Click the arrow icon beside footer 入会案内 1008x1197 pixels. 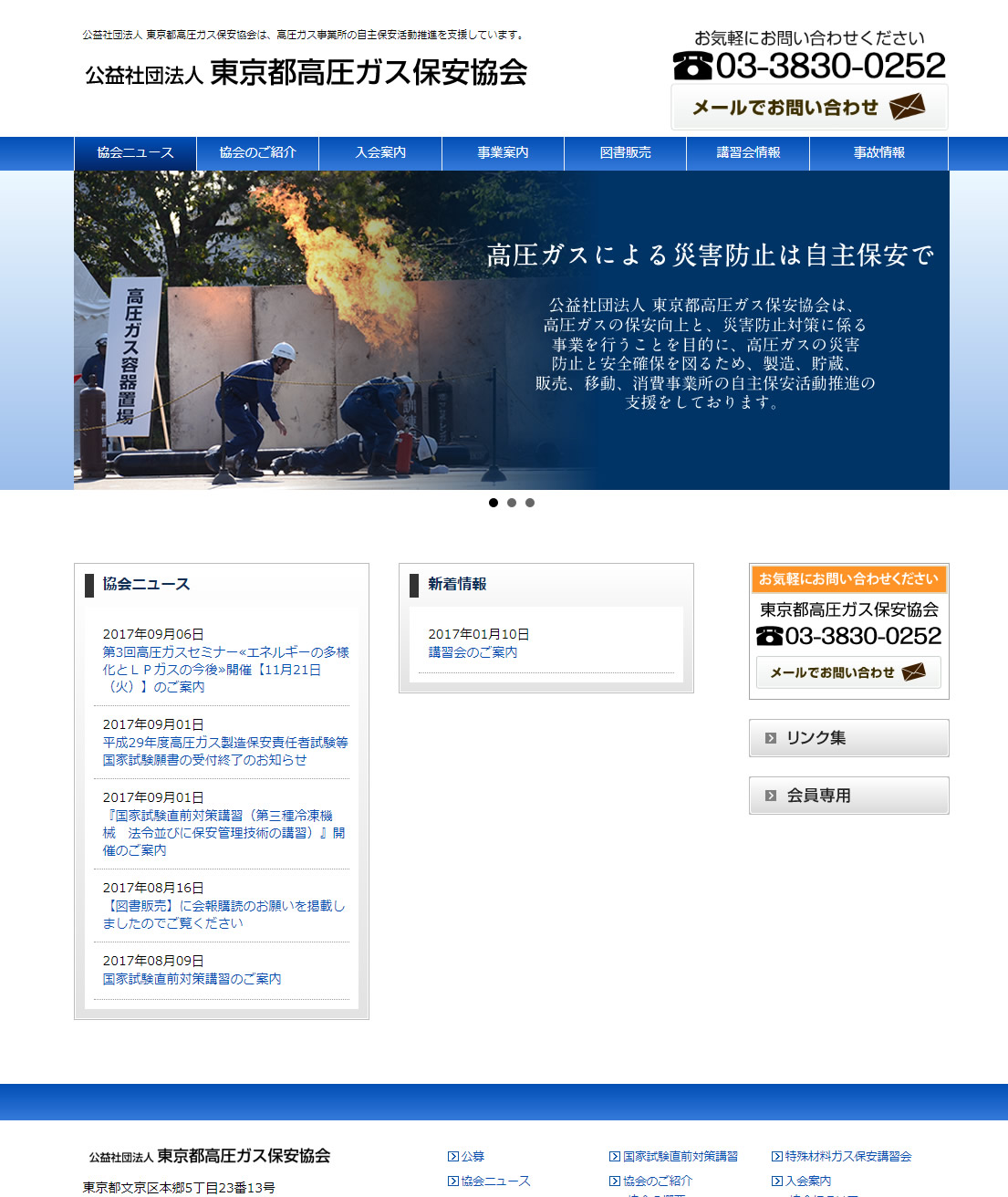tap(777, 1181)
